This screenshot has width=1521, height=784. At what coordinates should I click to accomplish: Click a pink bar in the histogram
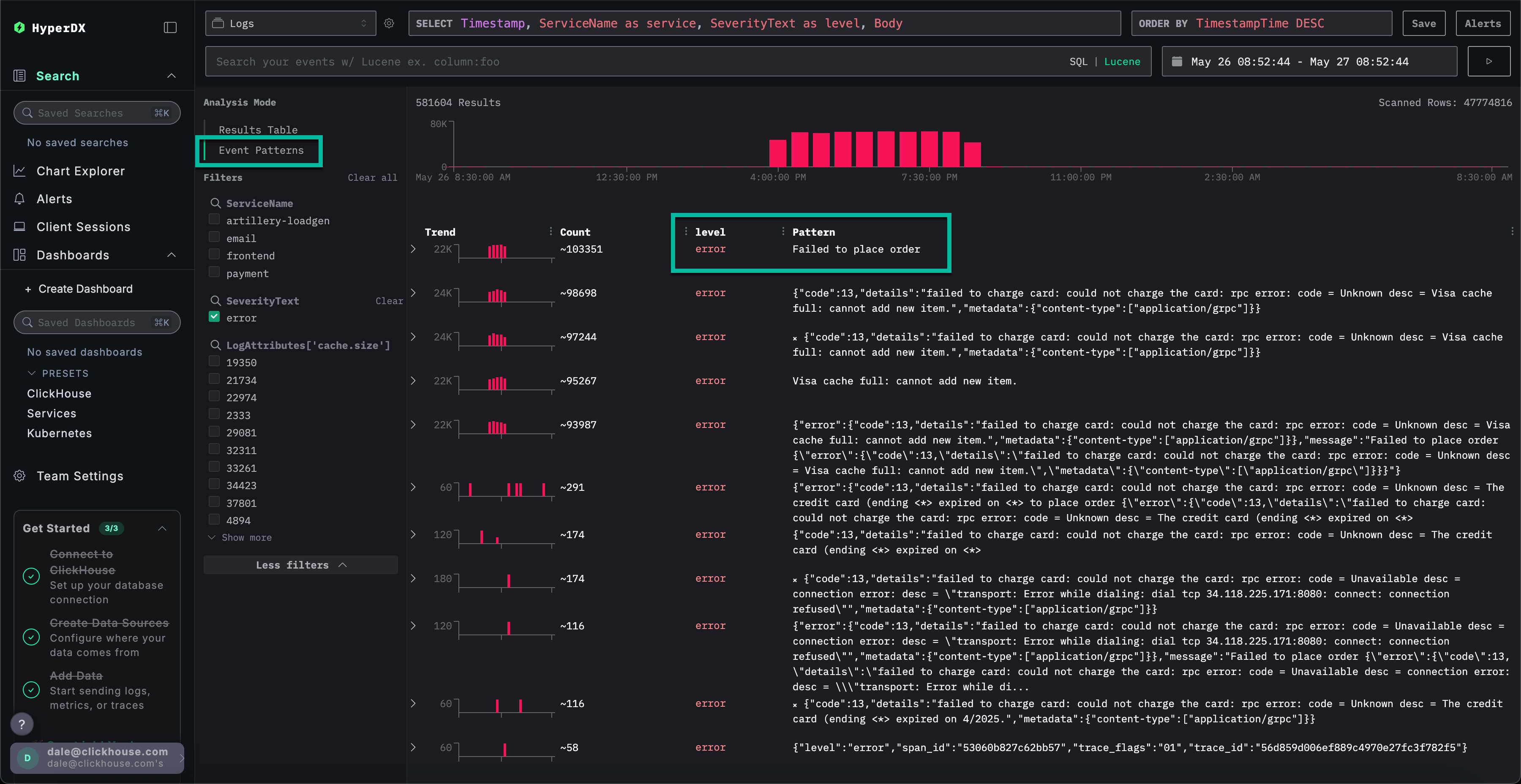tap(864, 150)
